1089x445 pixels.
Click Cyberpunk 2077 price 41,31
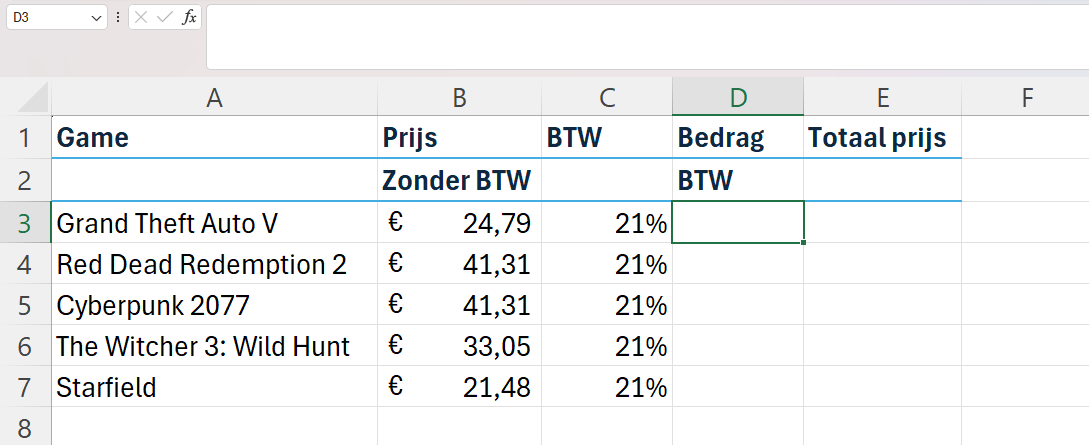click(460, 305)
